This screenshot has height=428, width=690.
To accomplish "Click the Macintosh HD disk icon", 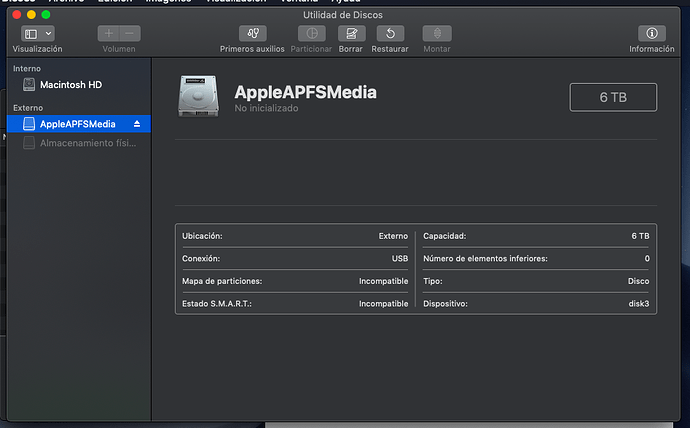I will [29, 84].
